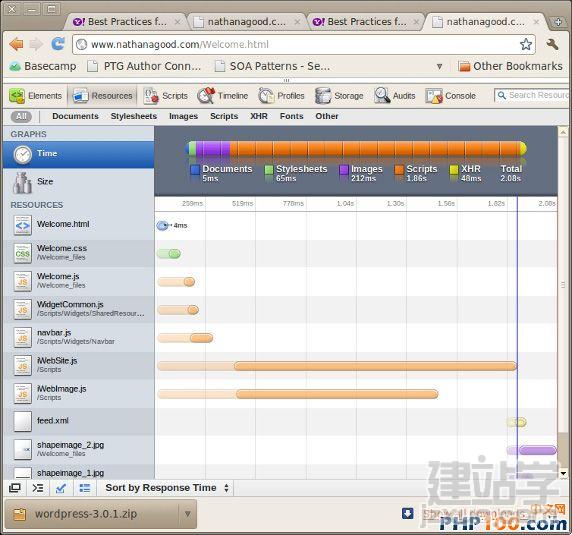Click the browser Forward arrow
Image resolution: width=572 pixels, height=535 pixels.
[x=36, y=44]
